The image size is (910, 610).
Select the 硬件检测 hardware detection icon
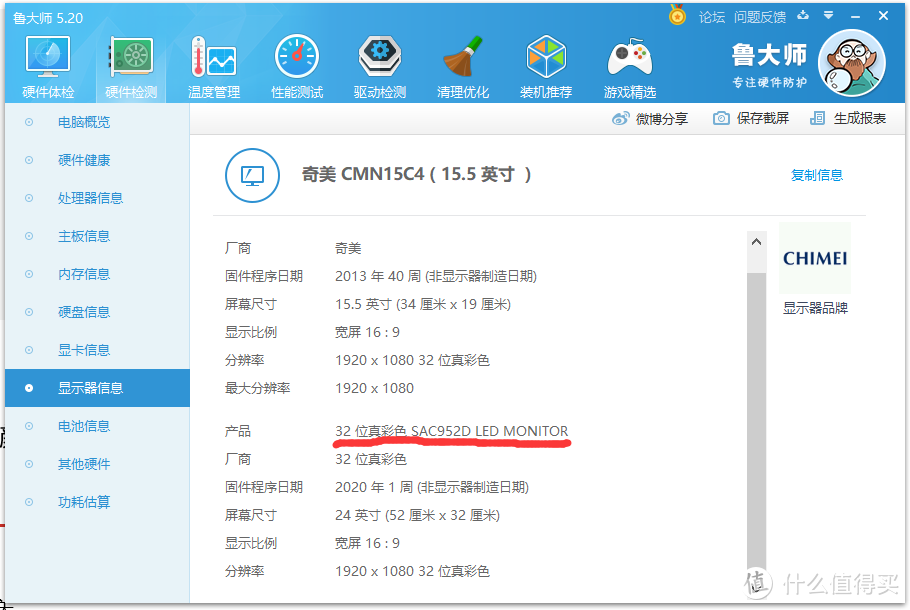click(x=131, y=56)
